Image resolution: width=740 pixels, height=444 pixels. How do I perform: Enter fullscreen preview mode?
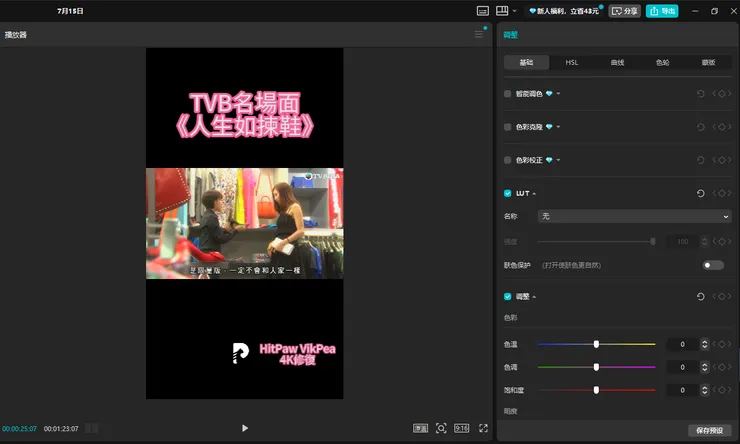click(x=483, y=428)
